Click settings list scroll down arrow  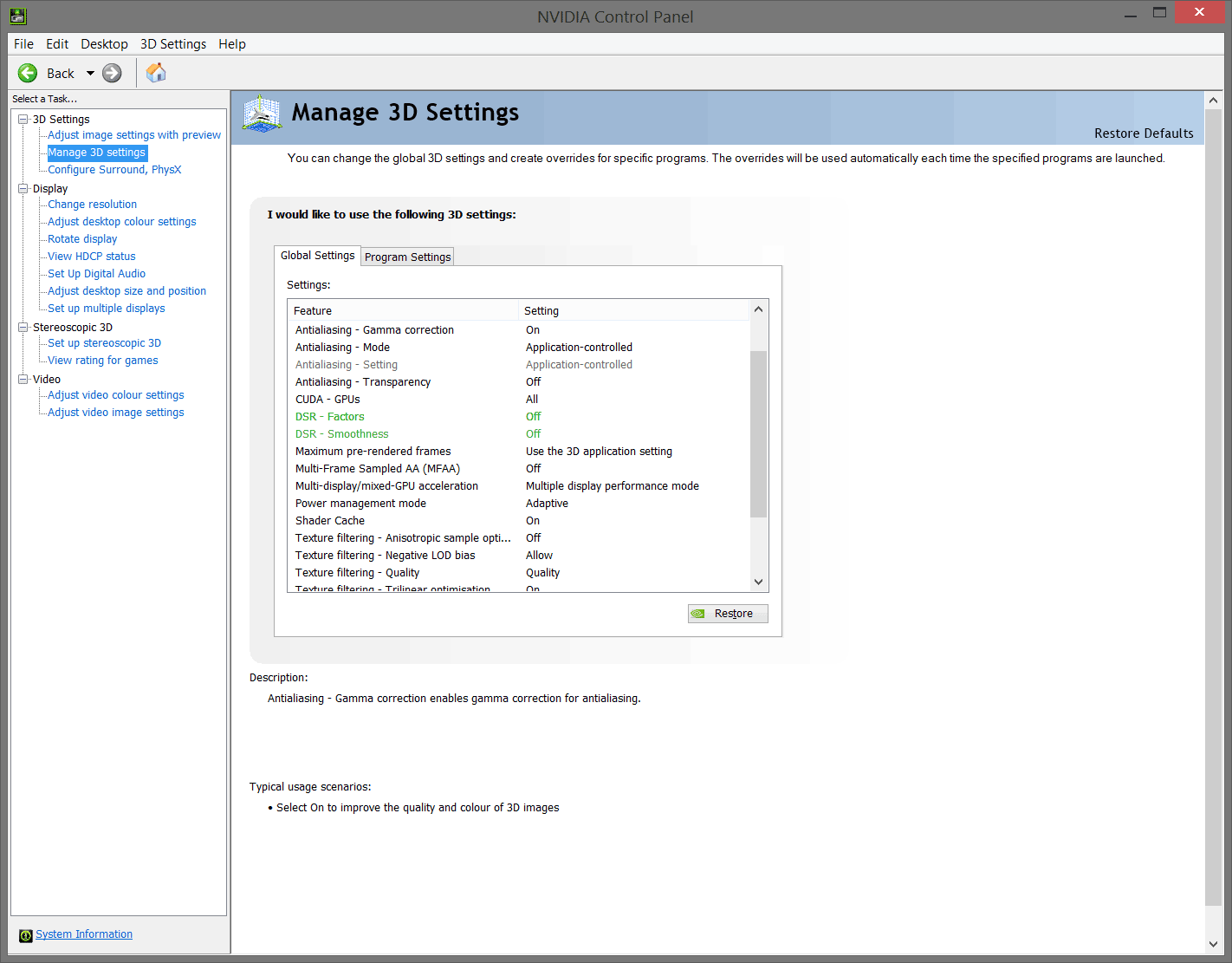pos(758,582)
